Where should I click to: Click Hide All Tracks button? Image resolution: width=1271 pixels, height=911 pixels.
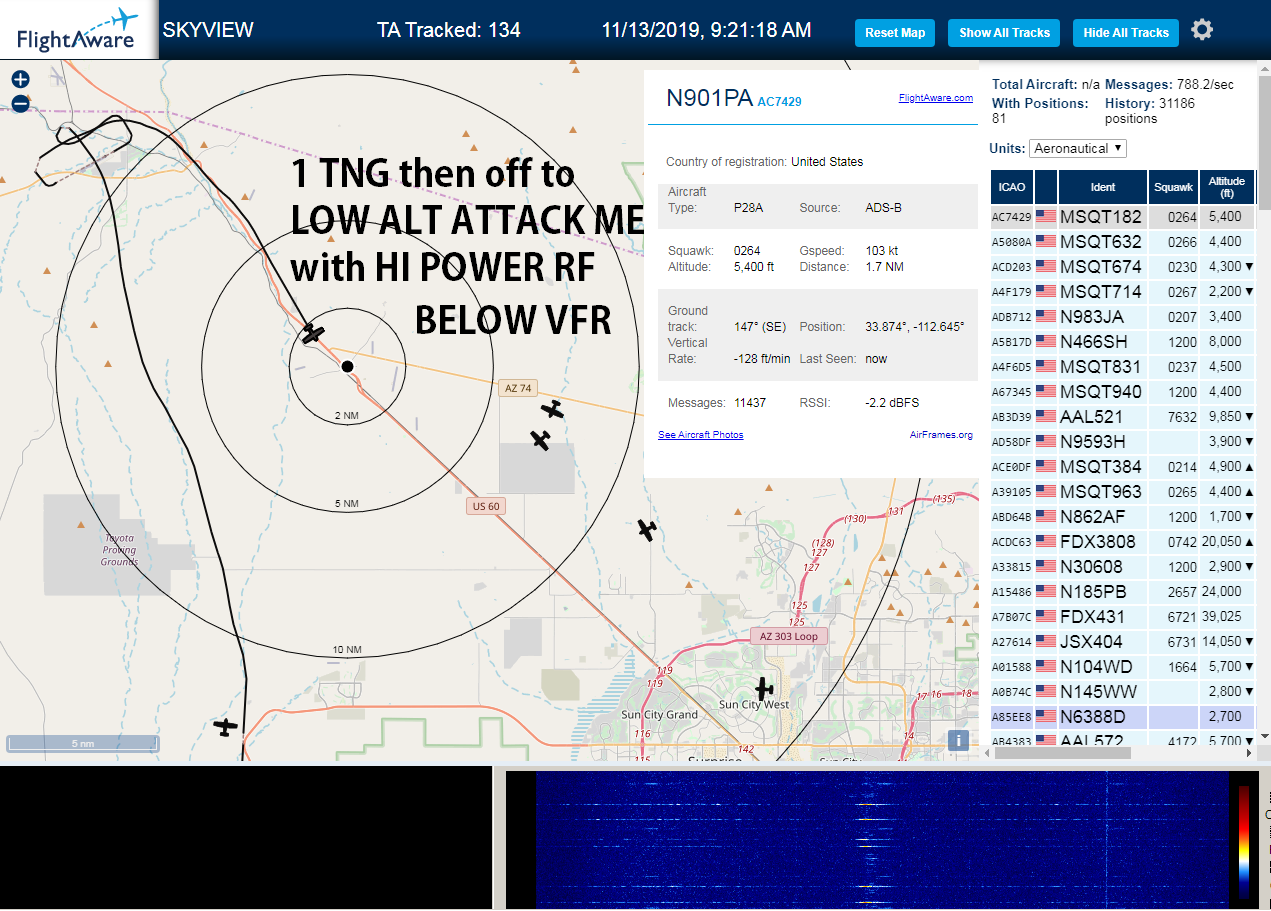[x=1126, y=32]
